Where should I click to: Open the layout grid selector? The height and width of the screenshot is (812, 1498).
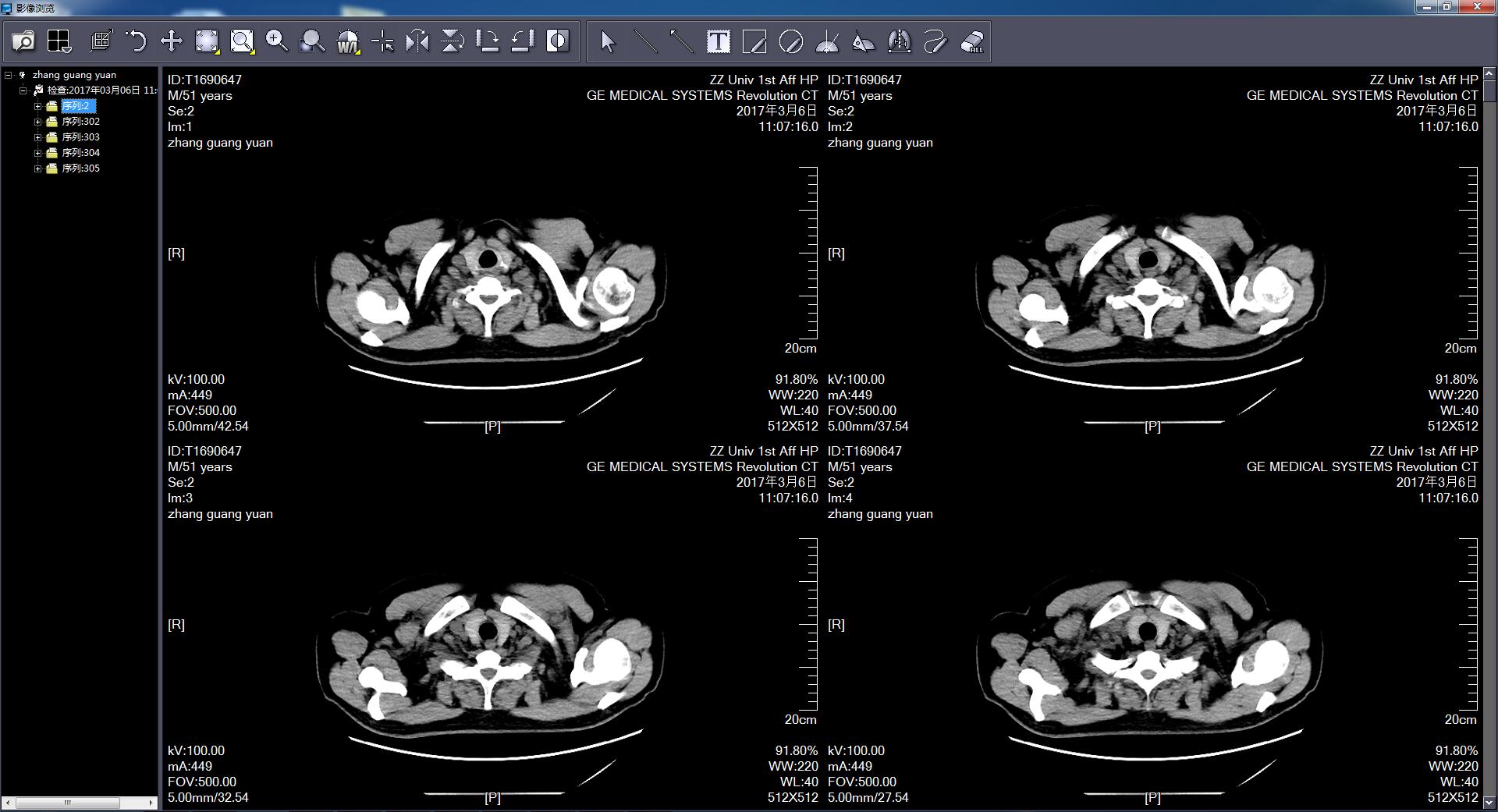point(59,41)
